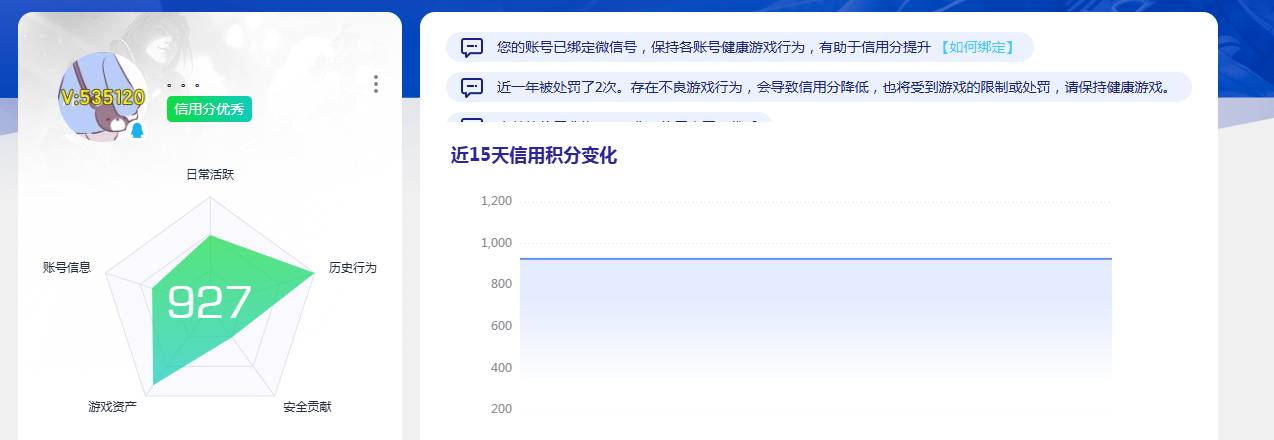The height and width of the screenshot is (440, 1274).
Task: Select the 游戏资产 radar axis label
Action: (x=112, y=407)
